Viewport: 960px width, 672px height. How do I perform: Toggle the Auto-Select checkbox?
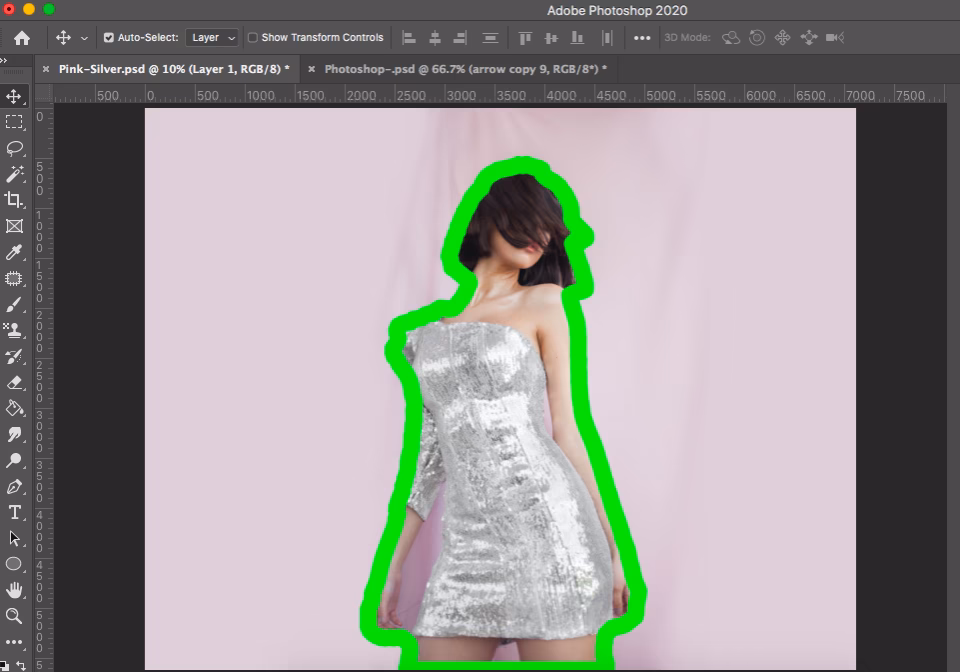pos(107,37)
